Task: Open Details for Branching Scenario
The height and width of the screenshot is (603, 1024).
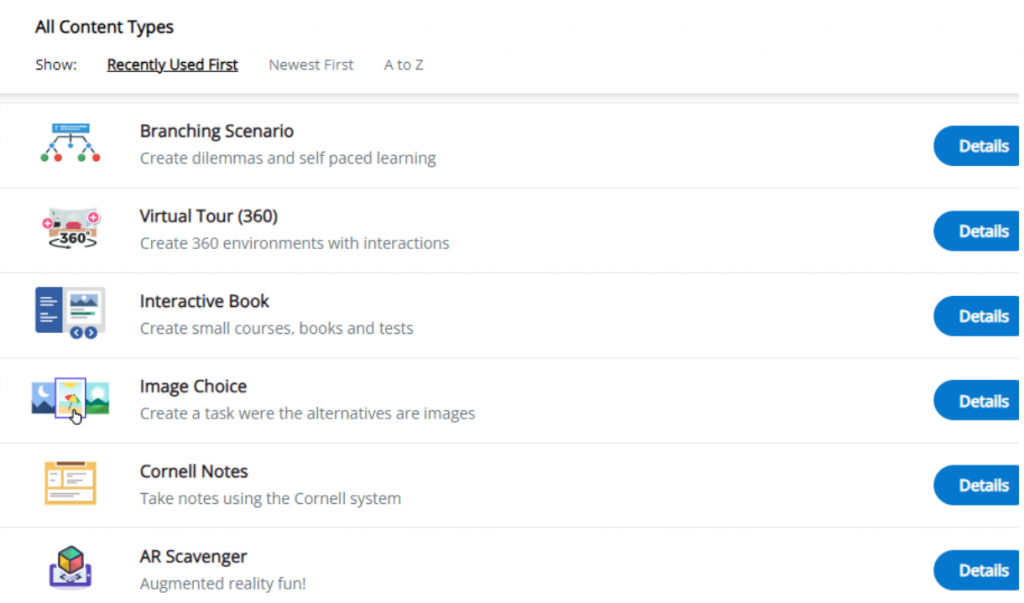Action: tap(977, 146)
